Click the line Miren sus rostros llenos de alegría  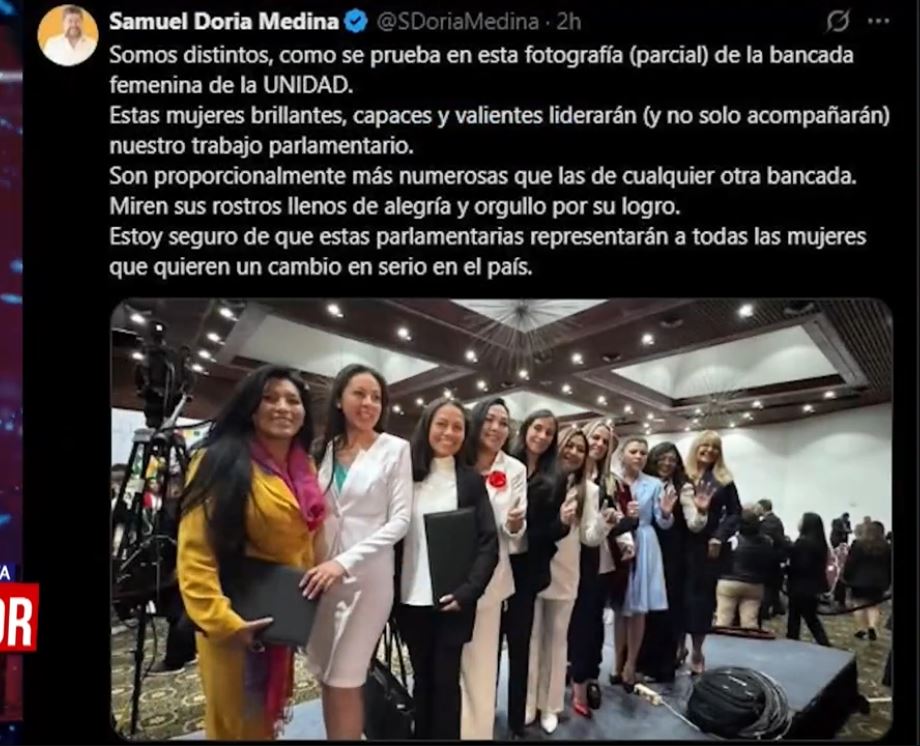tap(394, 207)
